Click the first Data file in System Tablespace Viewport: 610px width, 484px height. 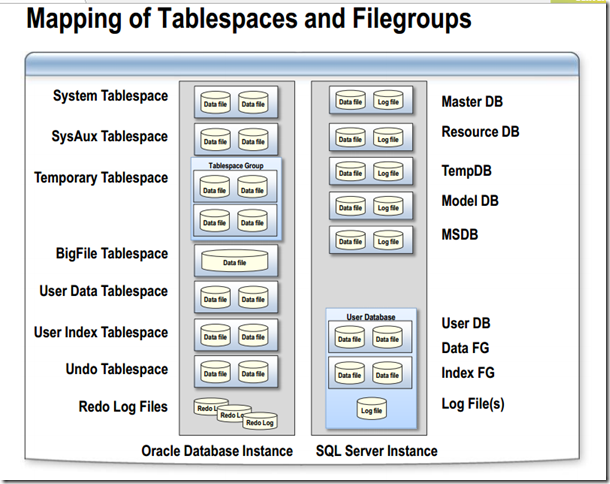click(216, 102)
